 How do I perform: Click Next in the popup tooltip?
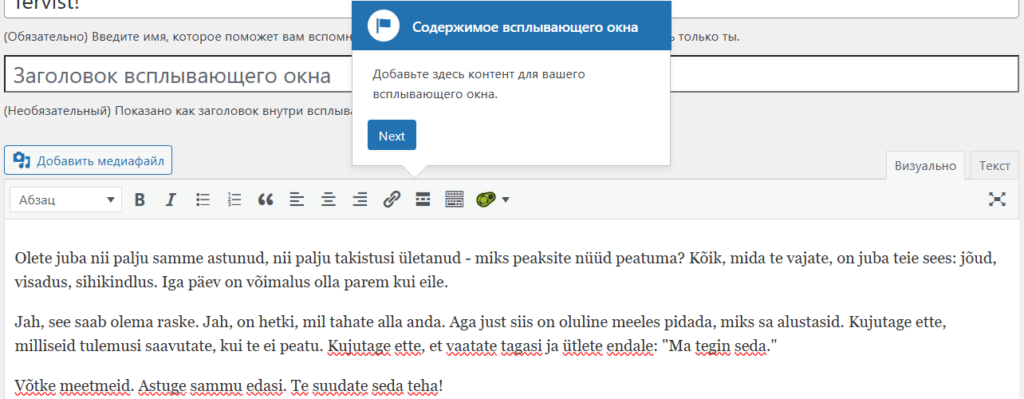pos(392,135)
